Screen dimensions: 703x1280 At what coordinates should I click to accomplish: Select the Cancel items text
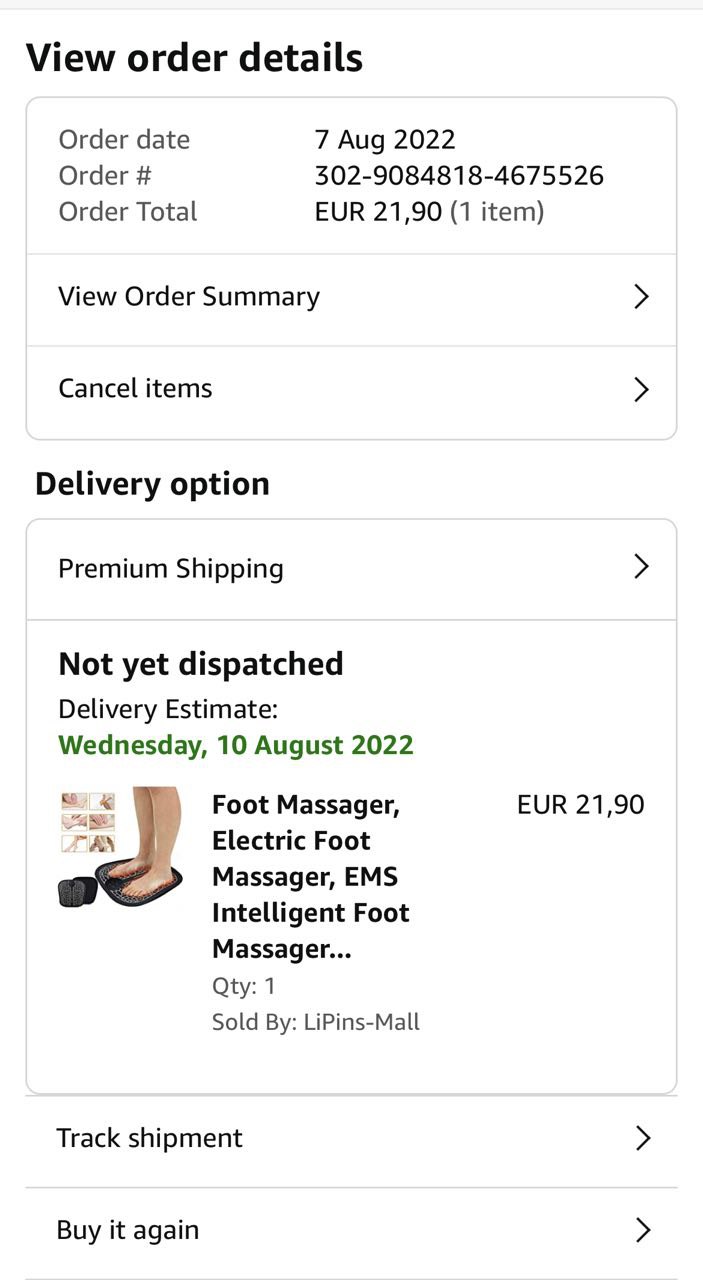click(135, 388)
